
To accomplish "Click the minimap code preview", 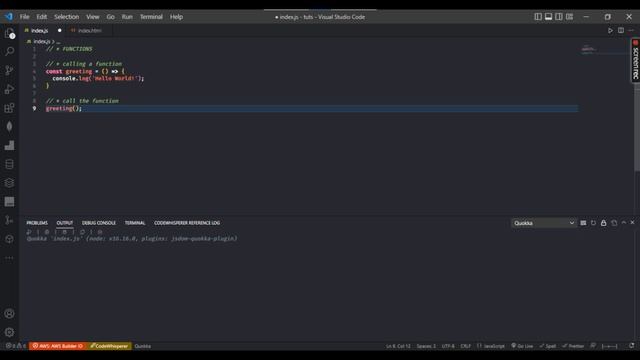I will pos(589,49).
